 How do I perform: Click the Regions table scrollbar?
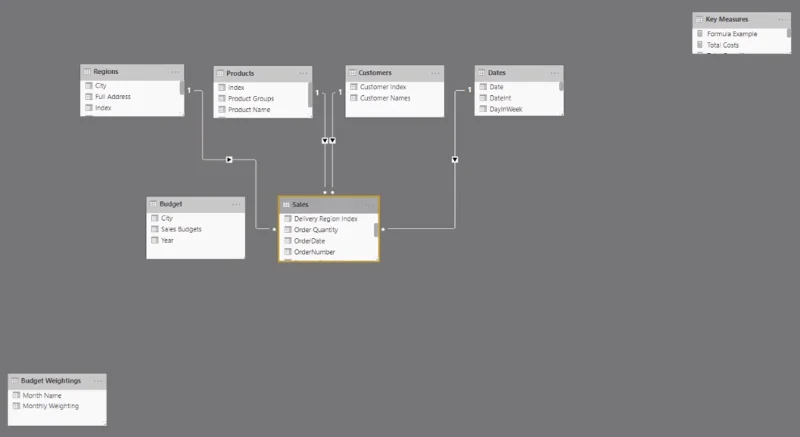click(x=182, y=88)
